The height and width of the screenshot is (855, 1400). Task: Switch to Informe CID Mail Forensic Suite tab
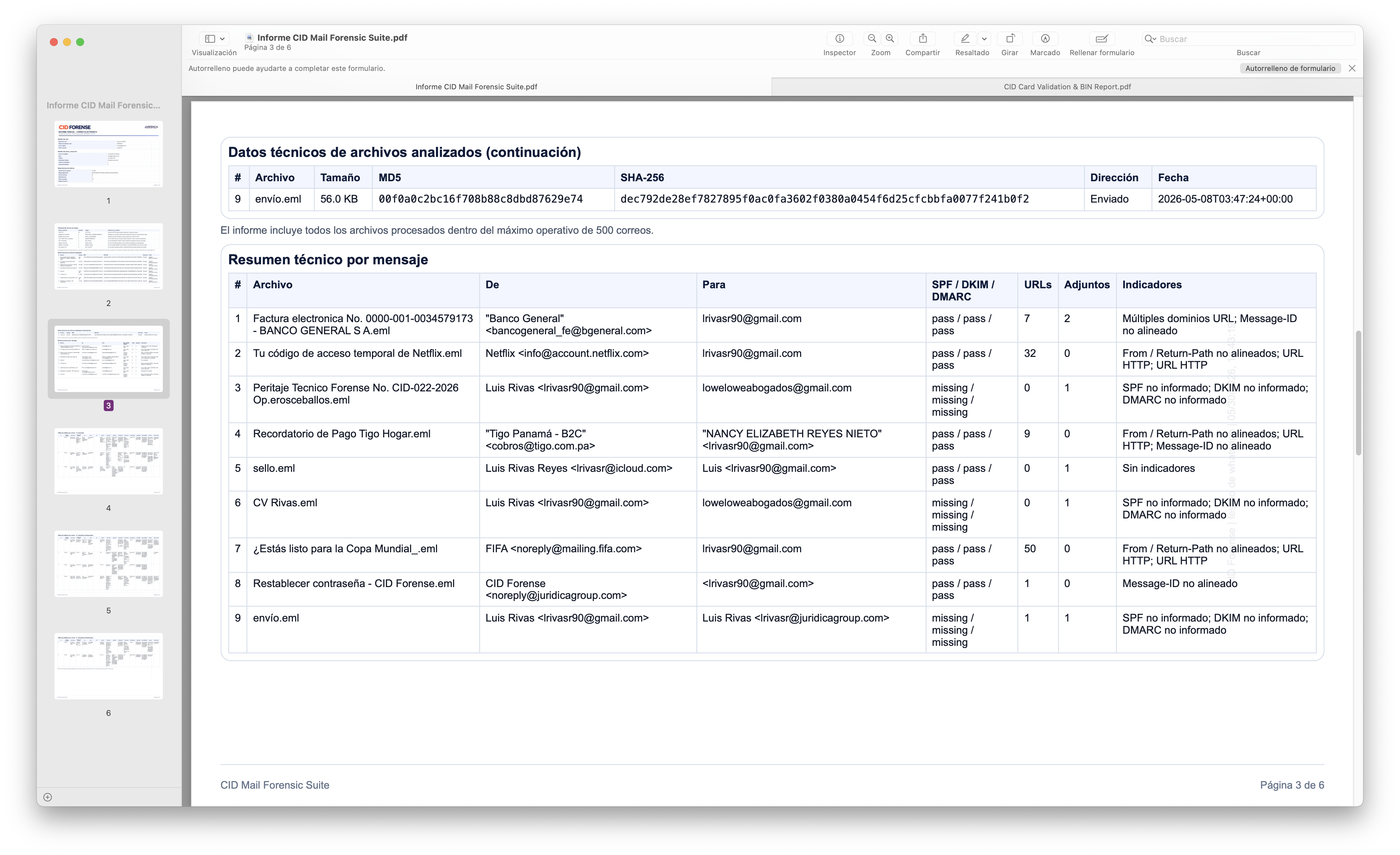[476, 87]
